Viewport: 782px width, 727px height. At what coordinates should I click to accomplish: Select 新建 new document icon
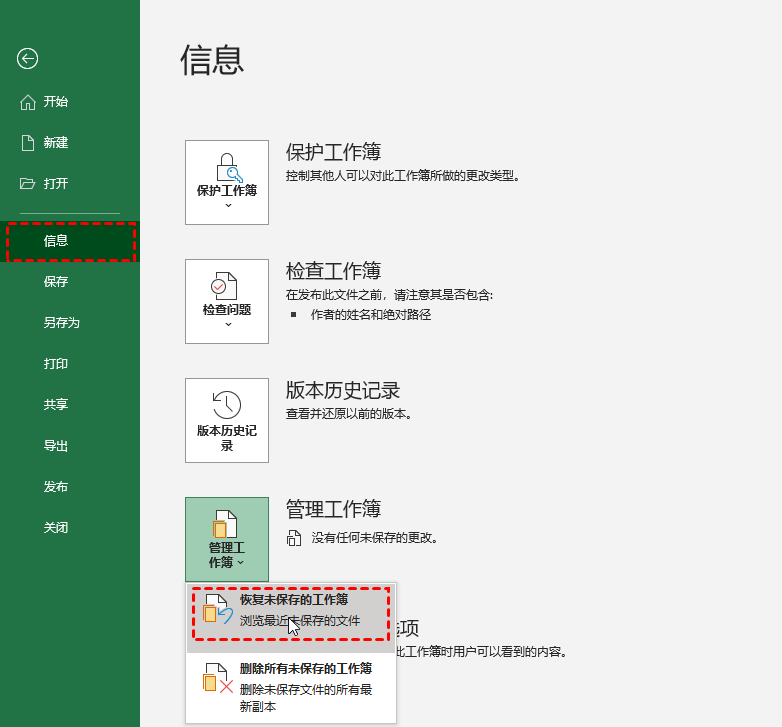(x=28, y=143)
